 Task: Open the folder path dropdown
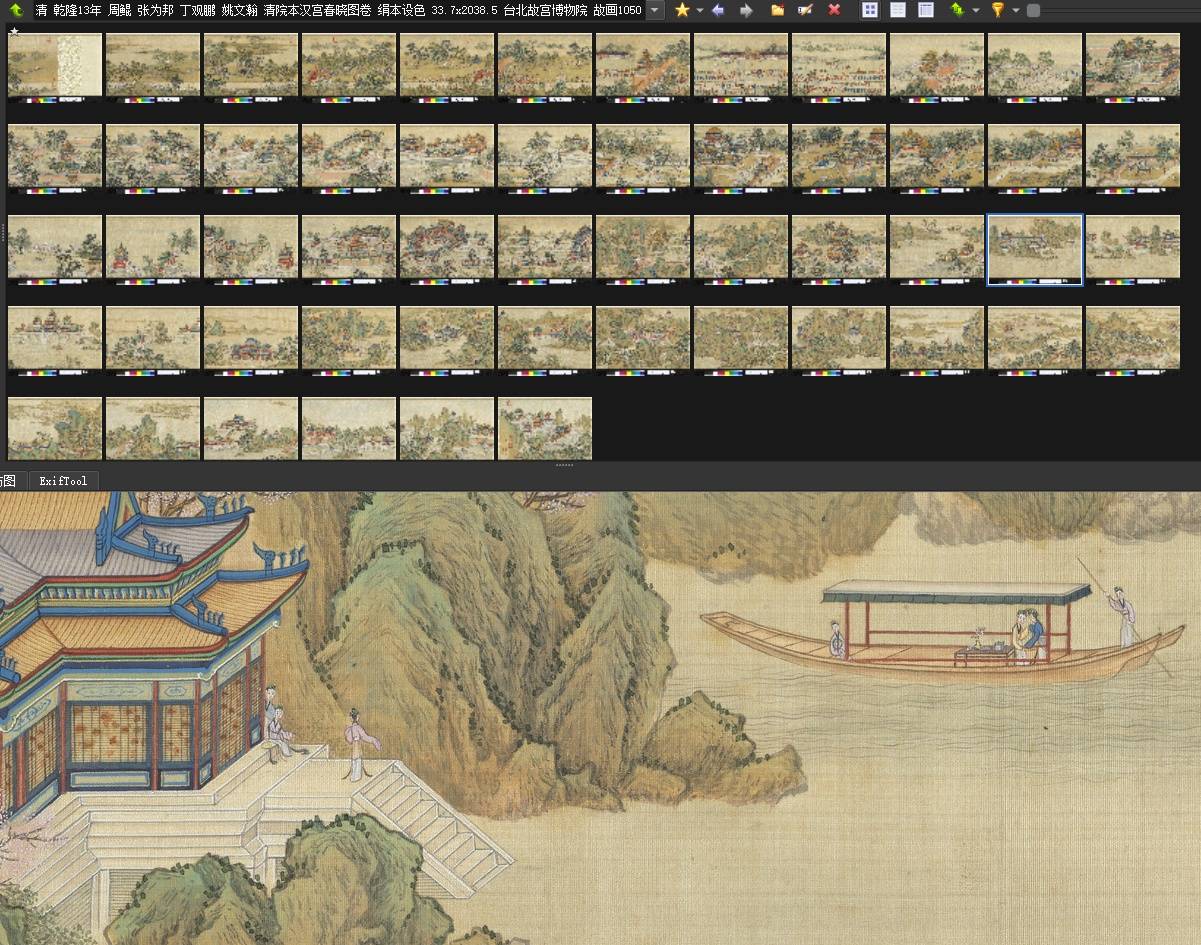654,10
